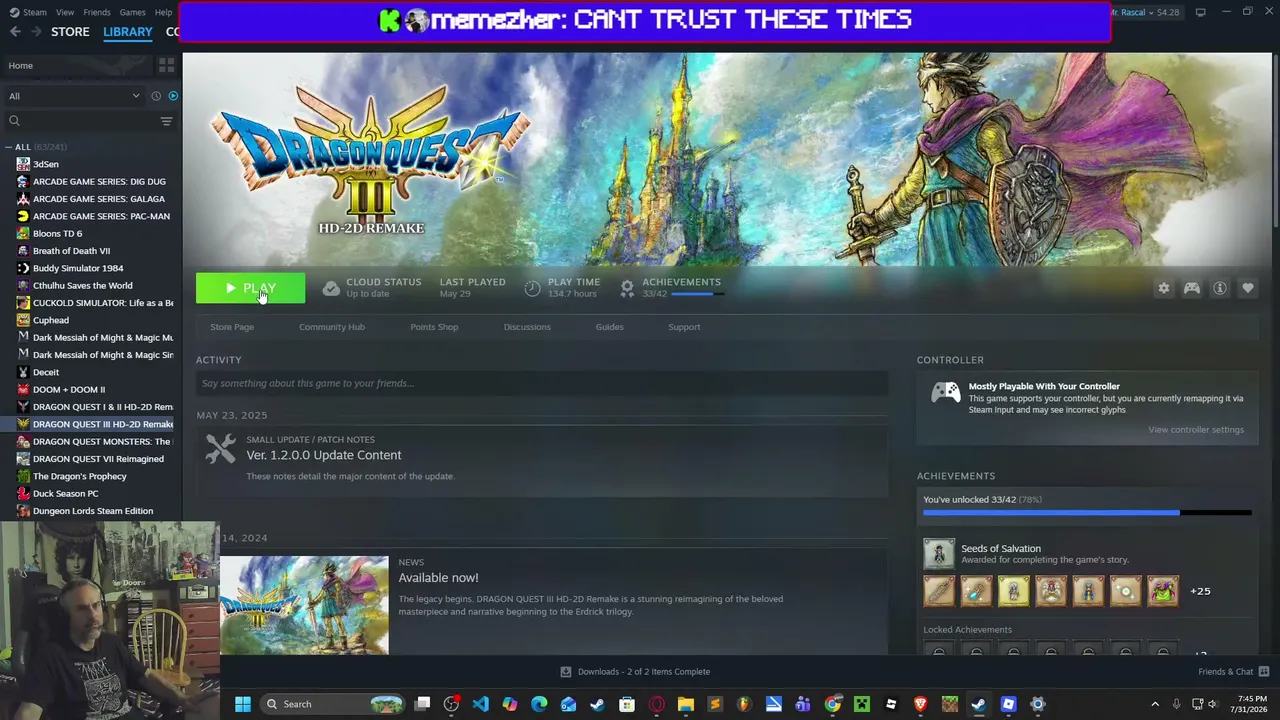Click the library search field
The width and height of the screenshot is (1280, 720).
click(80, 121)
